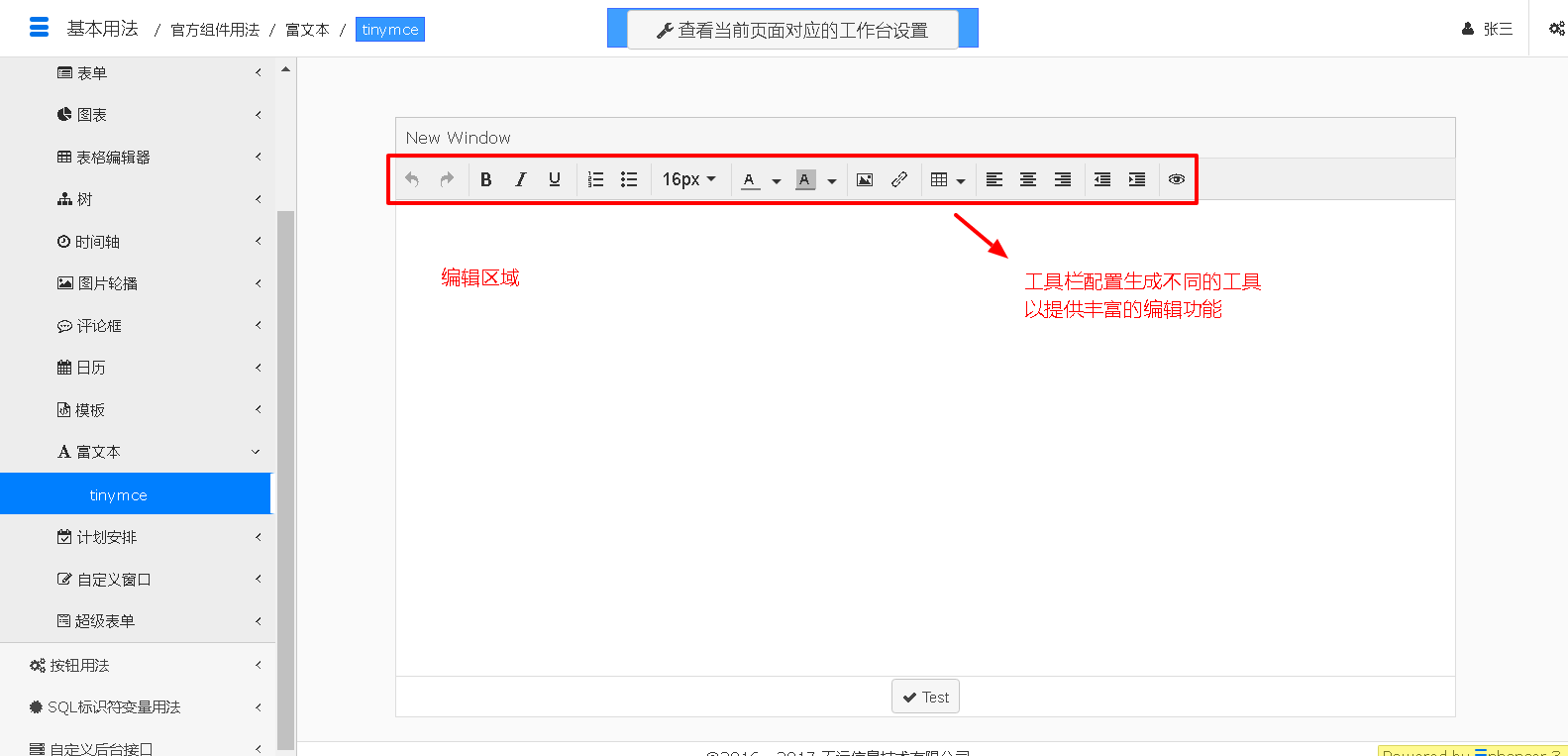This screenshot has width=1568, height=756.
Task: Open the 表格编辑器 sidebar menu item
Action: click(x=114, y=158)
